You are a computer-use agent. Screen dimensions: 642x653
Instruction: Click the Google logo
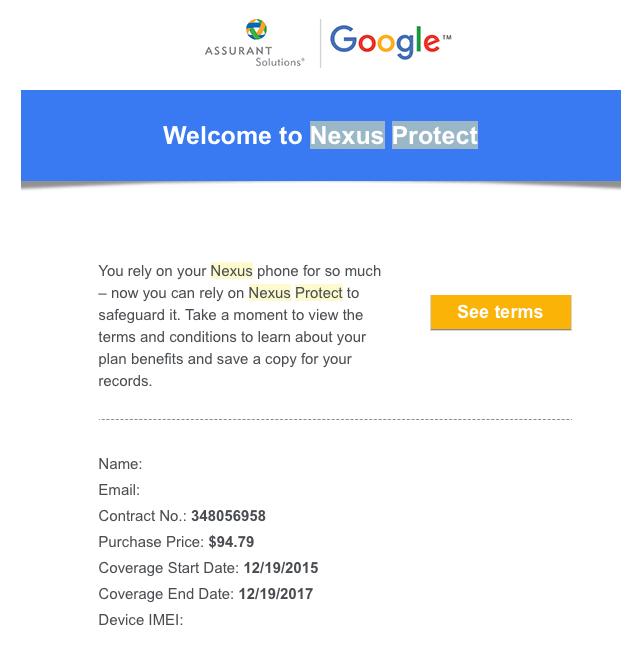[x=391, y=42]
